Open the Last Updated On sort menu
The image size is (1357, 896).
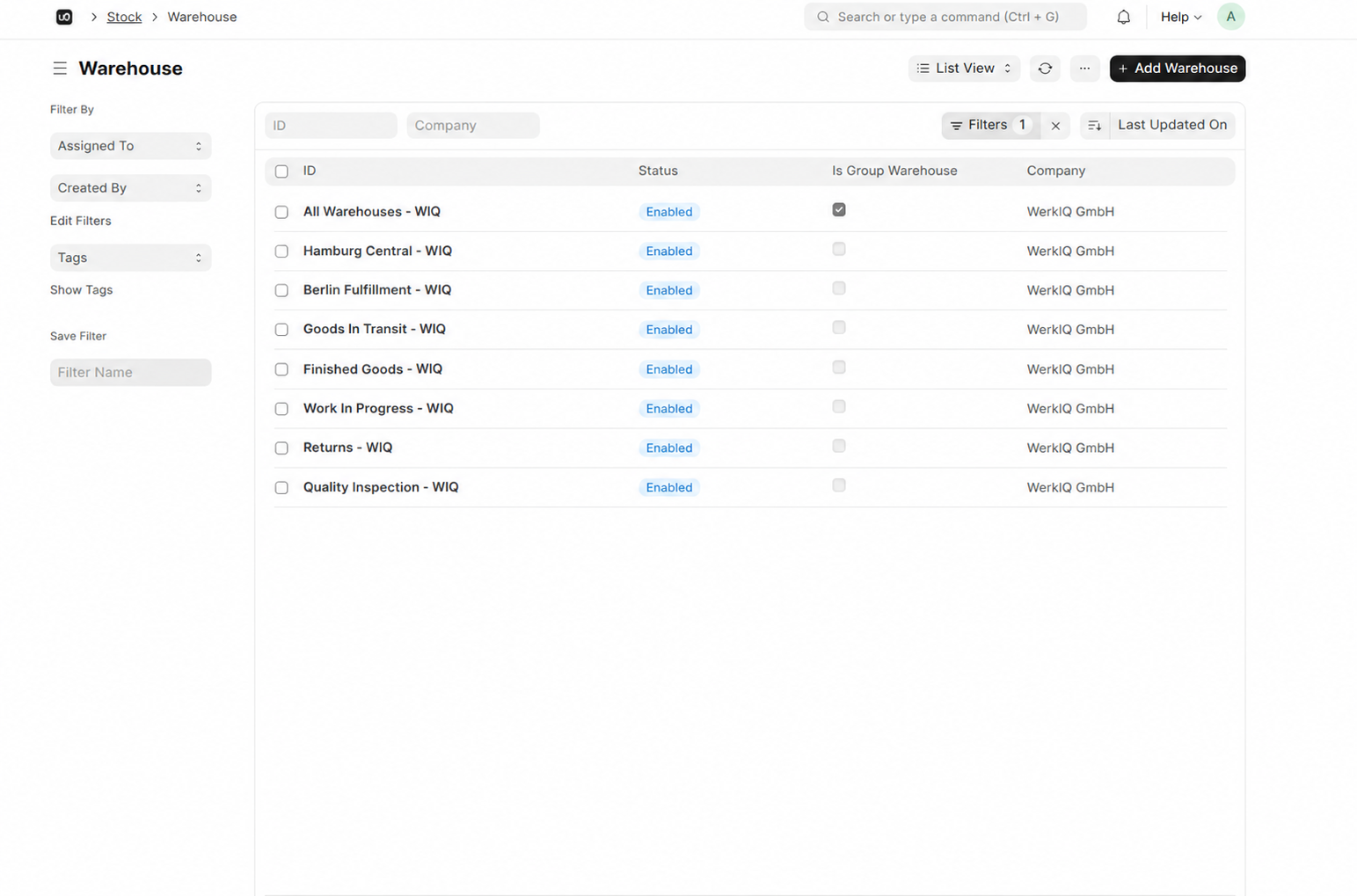[x=1171, y=125]
